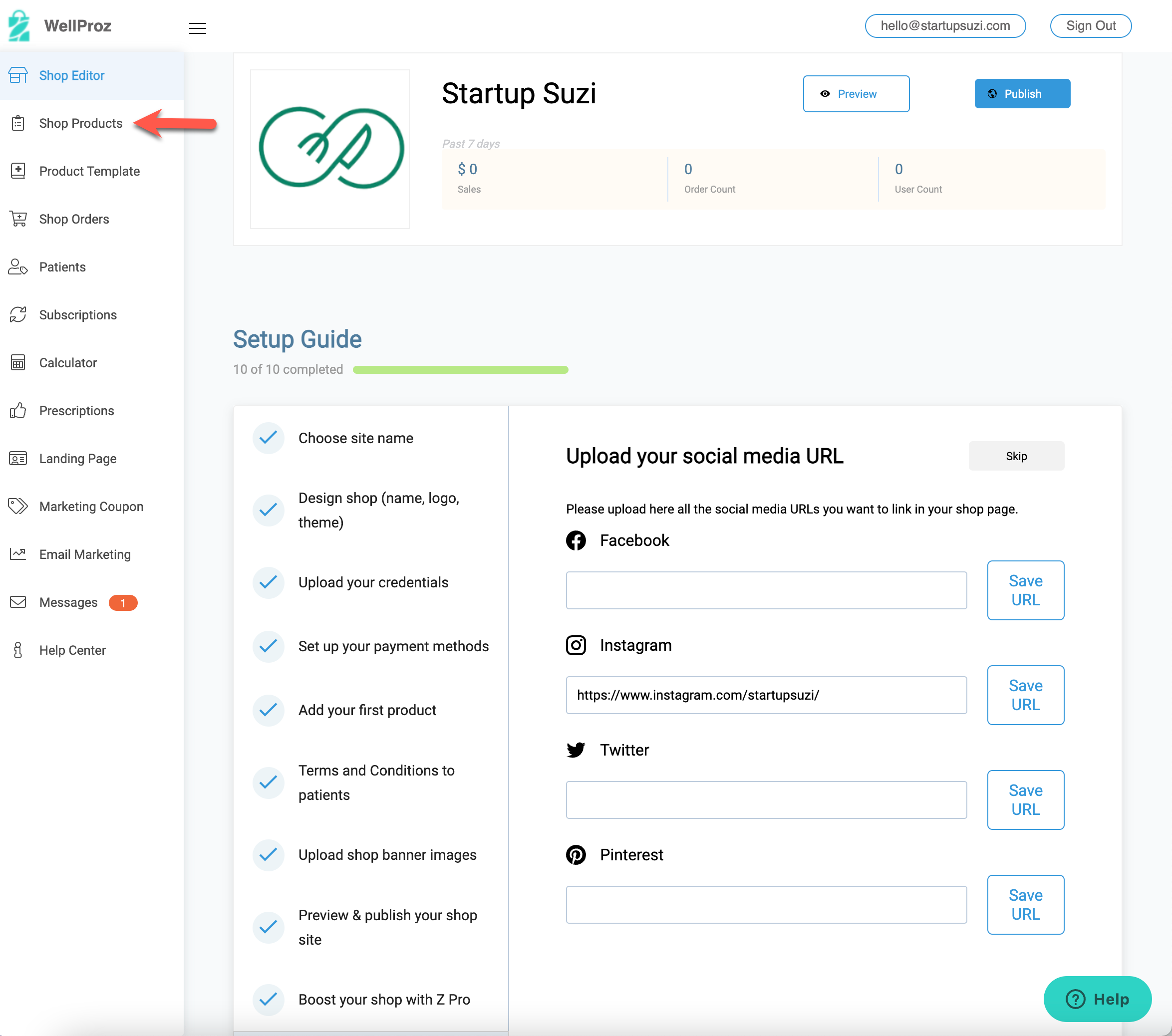Click the Landing Page card icon
This screenshot has height=1036, width=1172.
click(18, 459)
